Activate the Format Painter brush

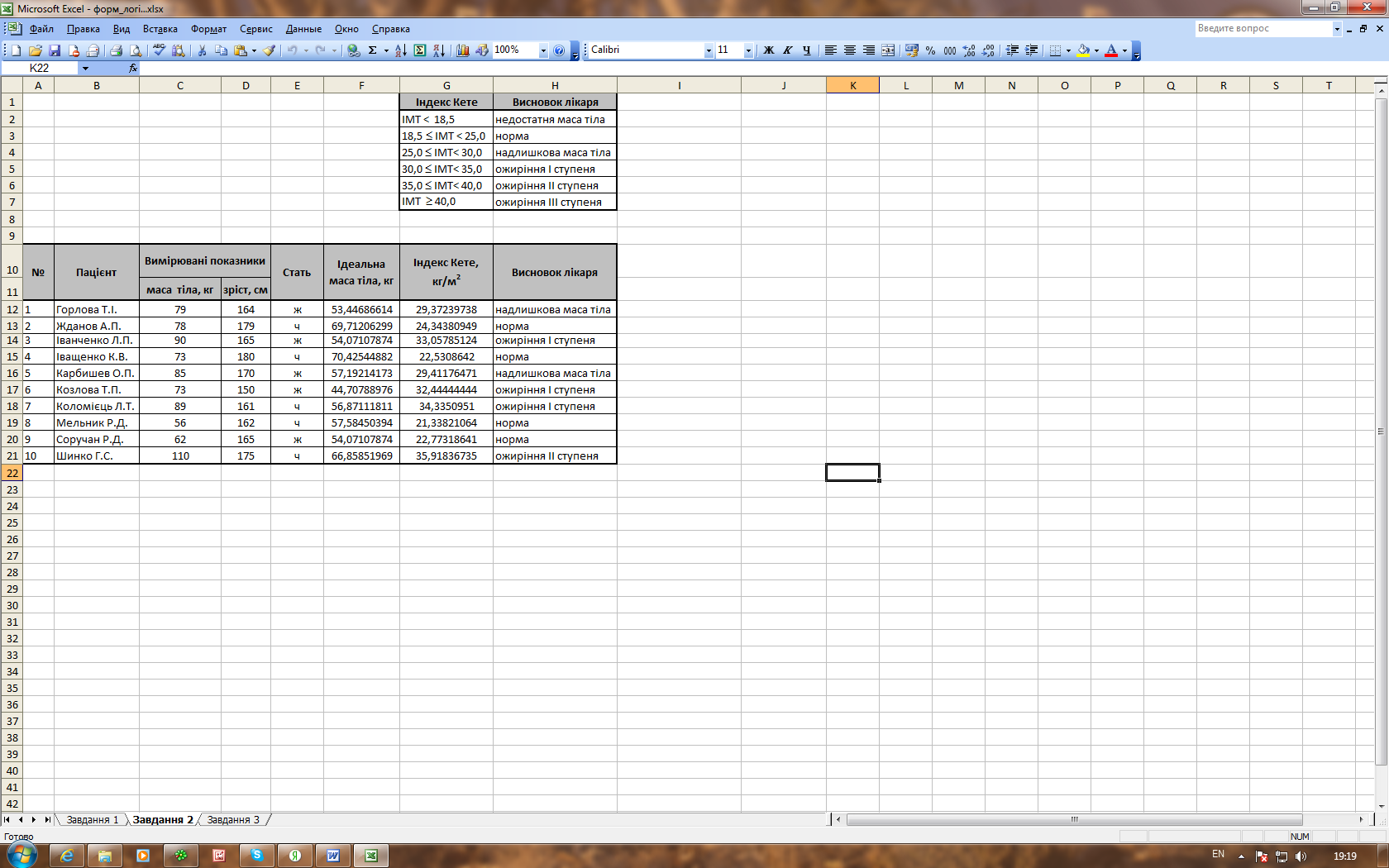coord(269,50)
